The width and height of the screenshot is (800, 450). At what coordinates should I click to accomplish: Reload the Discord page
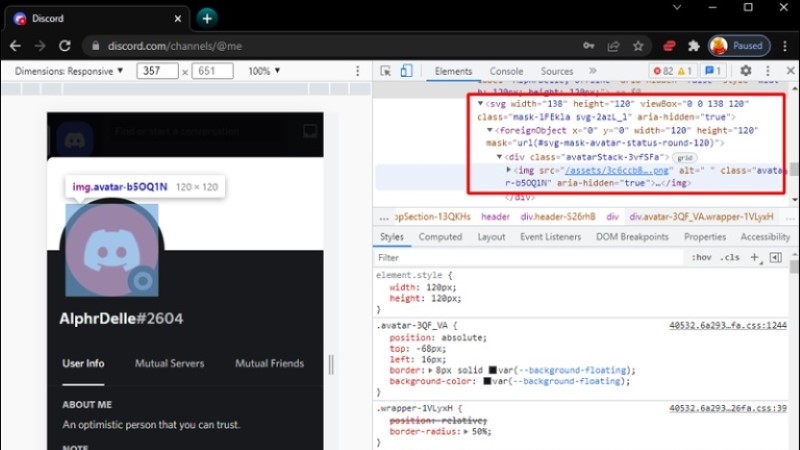tap(65, 46)
